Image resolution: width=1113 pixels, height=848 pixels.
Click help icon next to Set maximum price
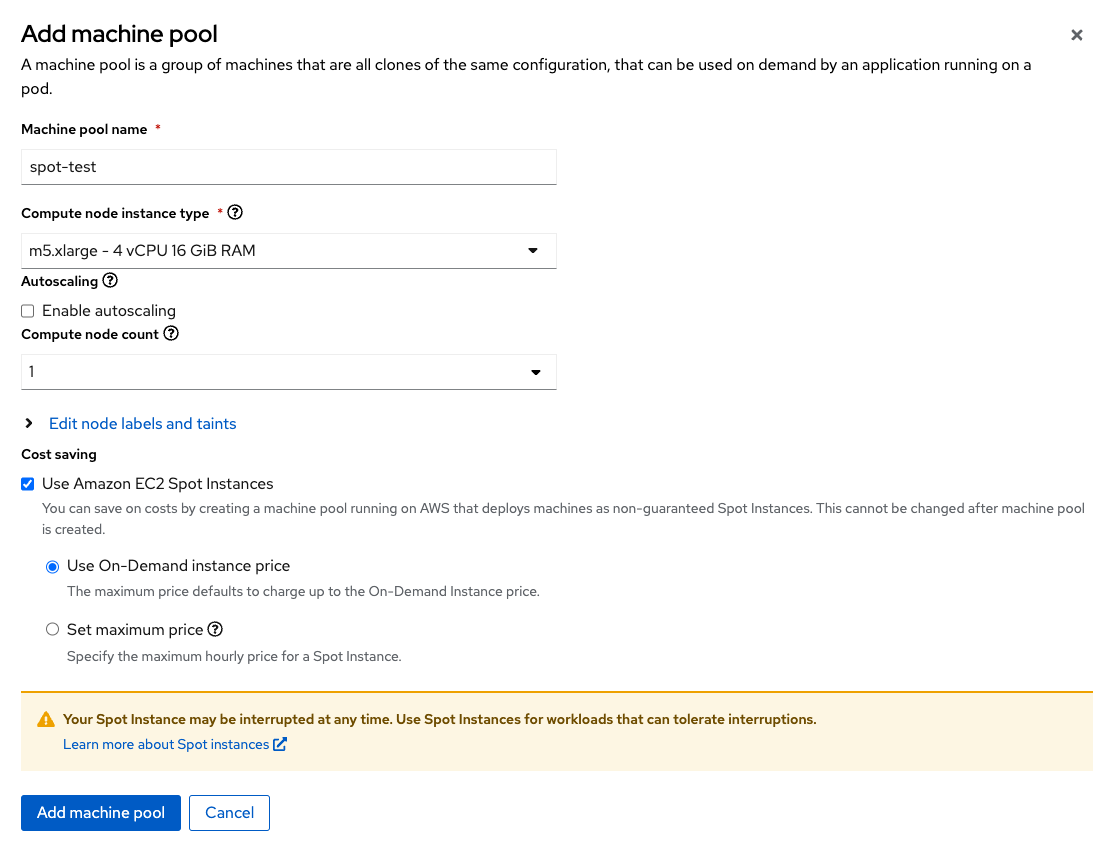coord(215,629)
